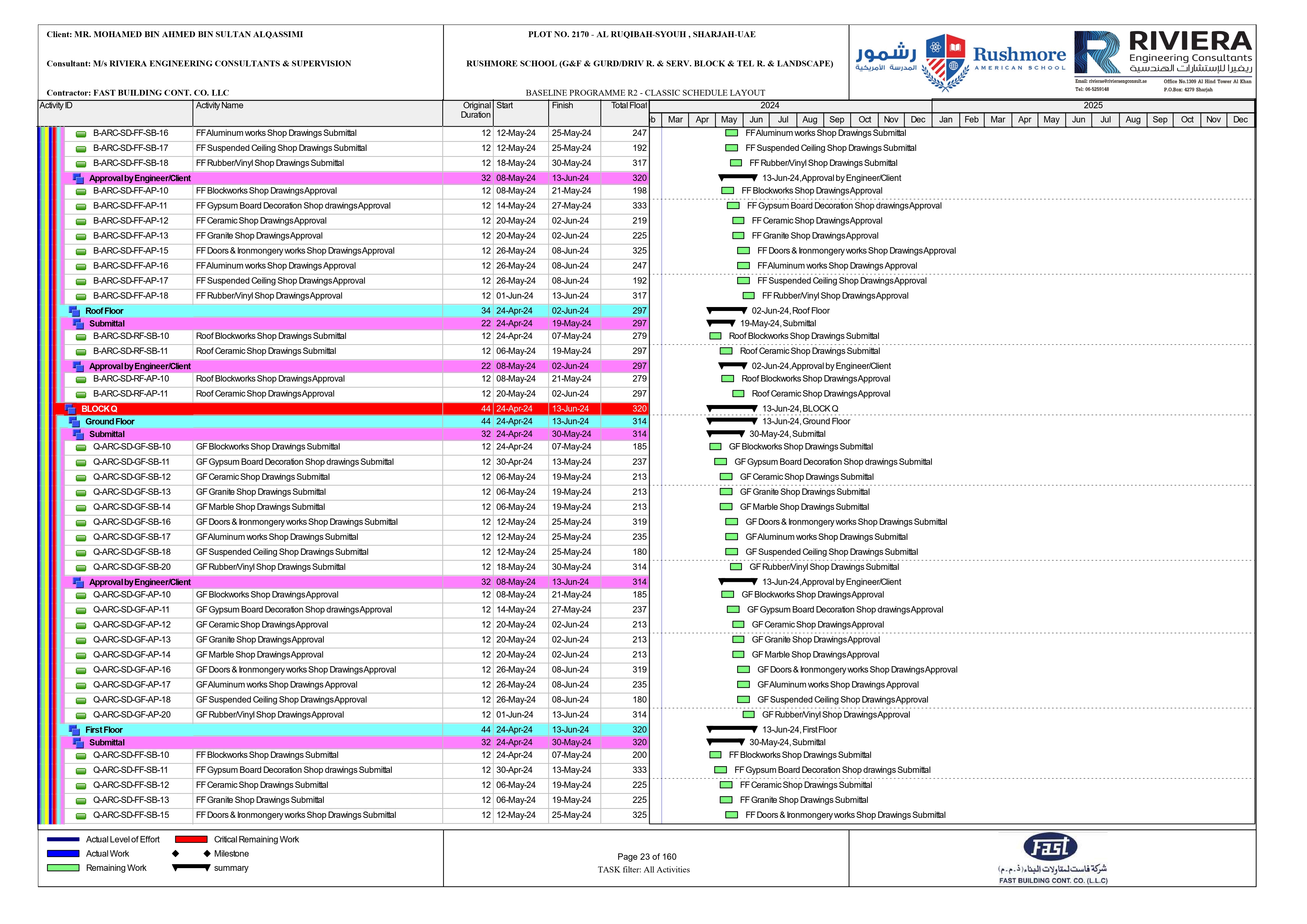Click the activity icon beside B-ARC-SD-RF-SB-10
Viewport: 1307px width, 924px height.
81,337
